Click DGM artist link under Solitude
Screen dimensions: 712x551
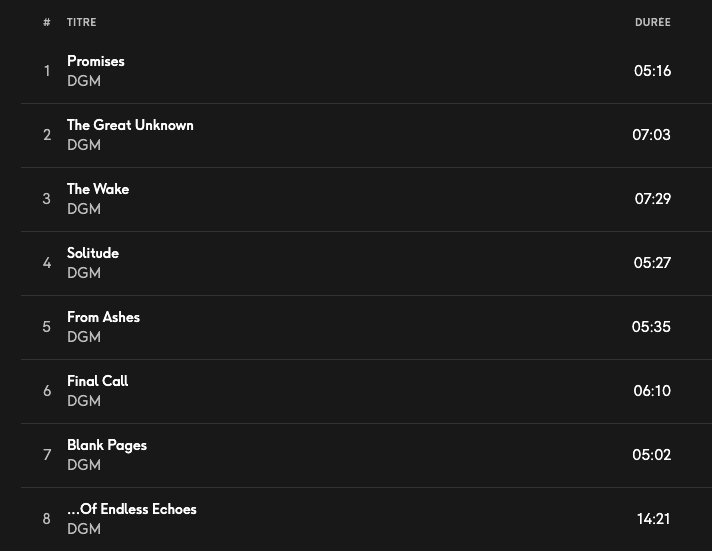pyautogui.click(x=84, y=273)
